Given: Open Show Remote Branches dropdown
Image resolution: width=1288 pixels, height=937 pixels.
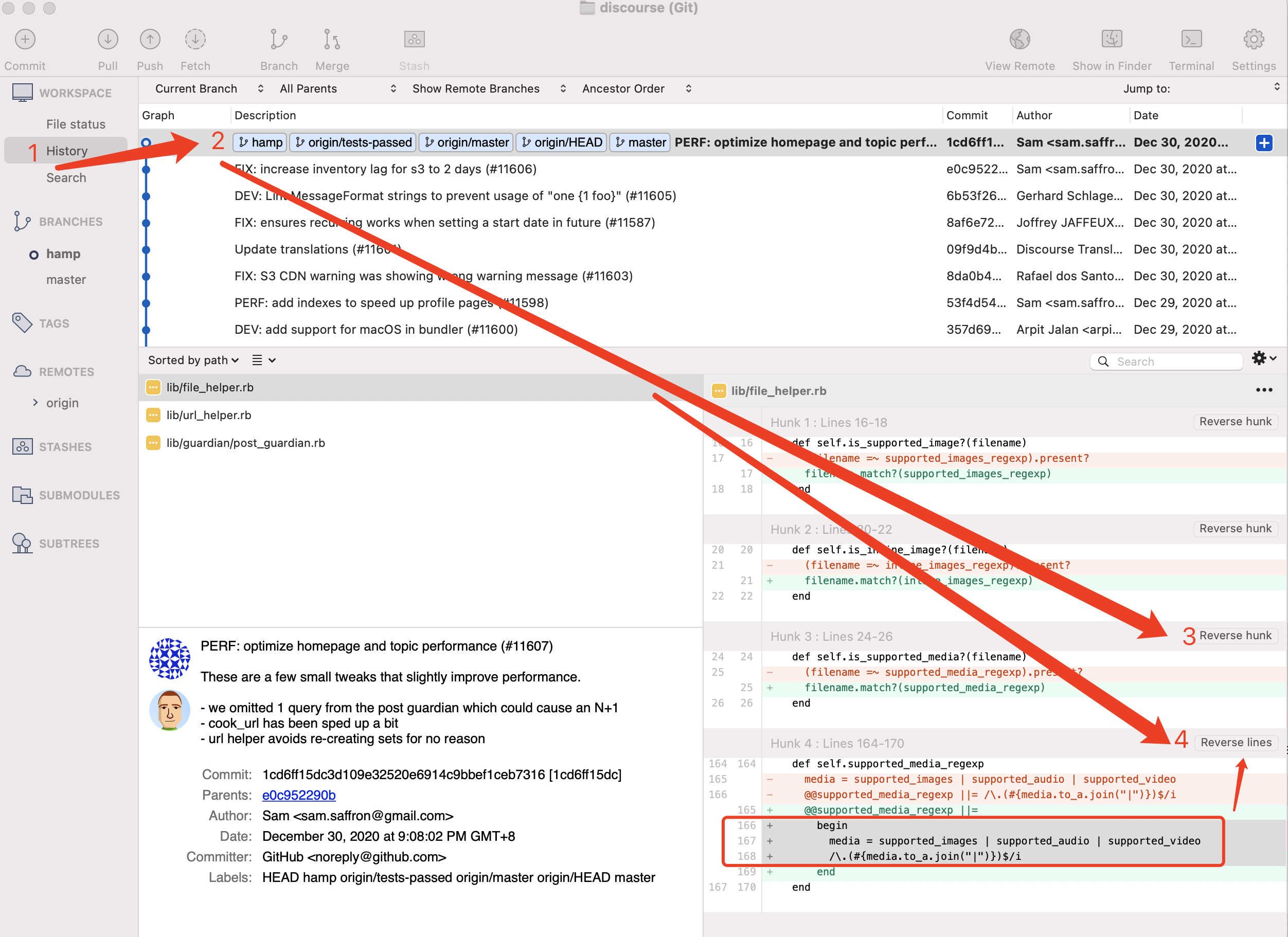Looking at the screenshot, I should (489, 88).
